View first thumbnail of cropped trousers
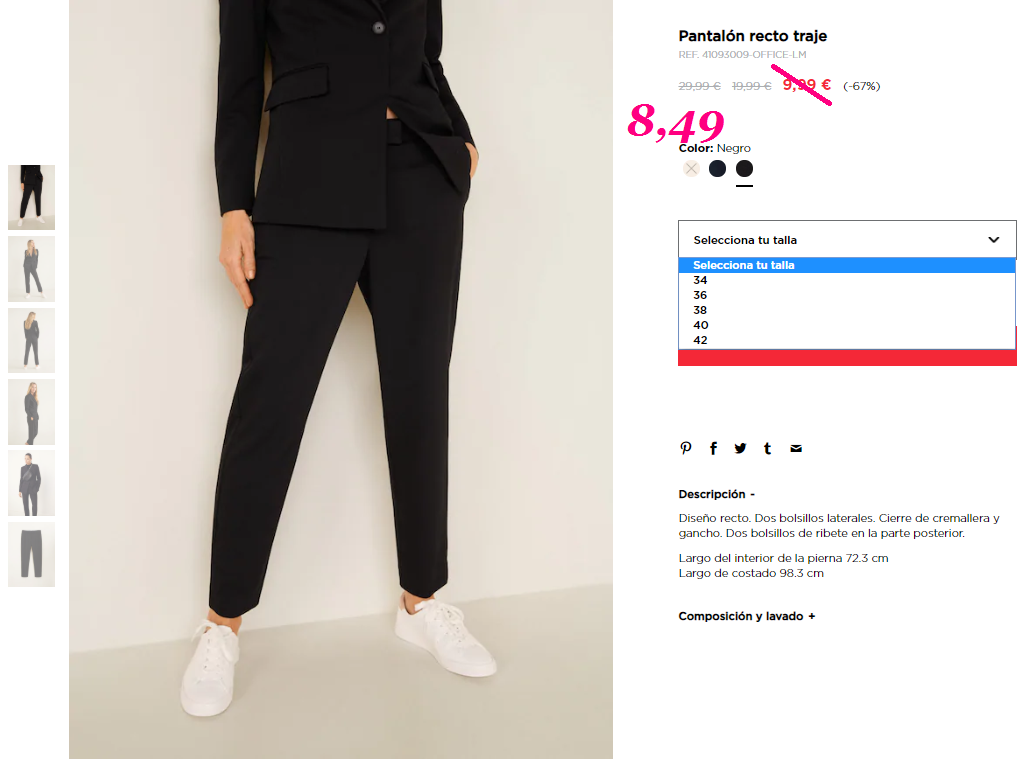Image resolution: width=1023 pixels, height=767 pixels. click(31, 198)
